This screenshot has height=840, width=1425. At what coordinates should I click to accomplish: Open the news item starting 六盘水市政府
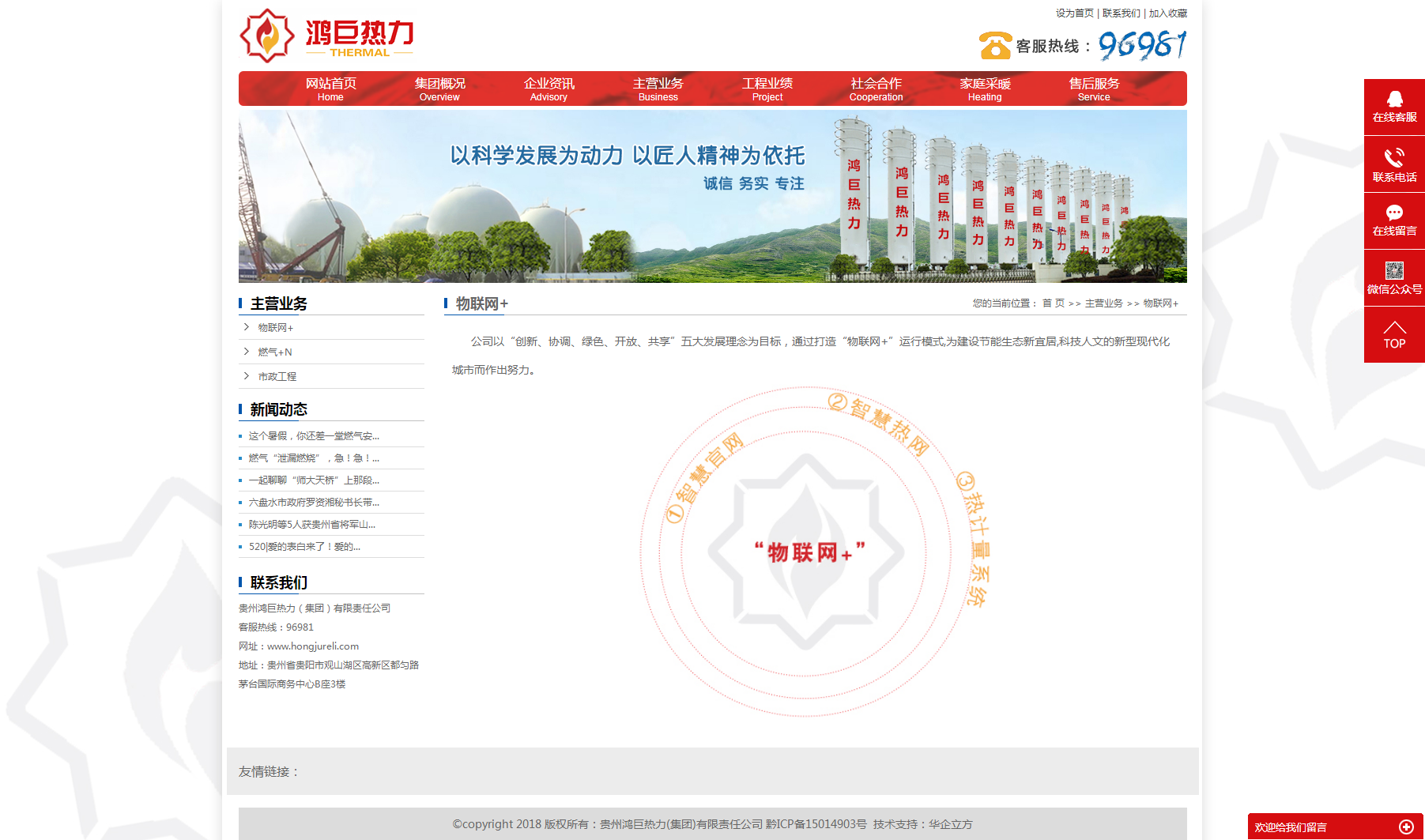tap(314, 503)
